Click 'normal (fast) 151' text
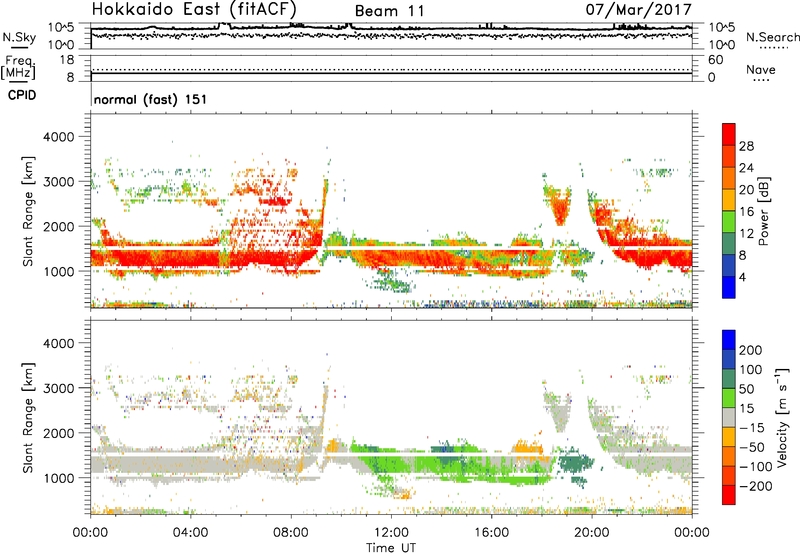This screenshot has height=554, width=800. point(151,99)
